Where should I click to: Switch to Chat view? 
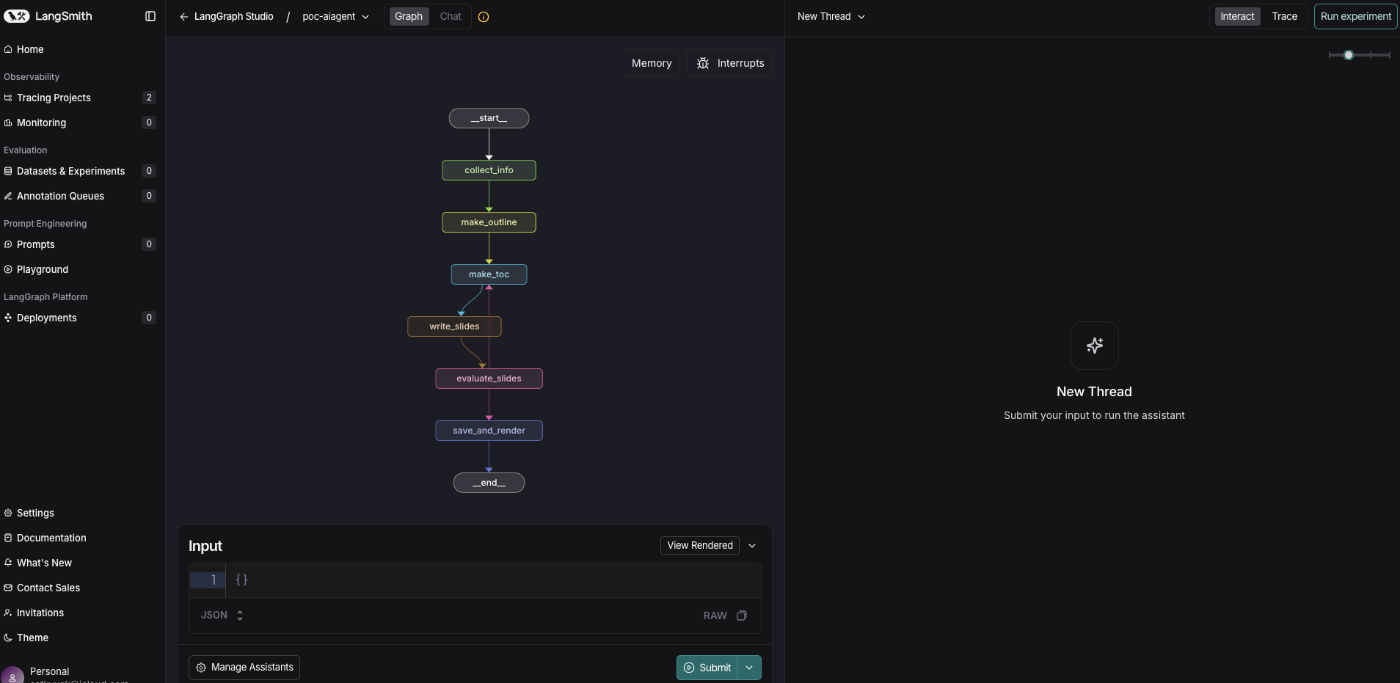coord(451,16)
